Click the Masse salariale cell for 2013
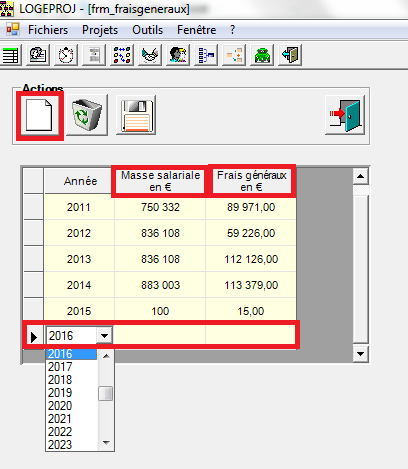 pyautogui.click(x=160, y=259)
